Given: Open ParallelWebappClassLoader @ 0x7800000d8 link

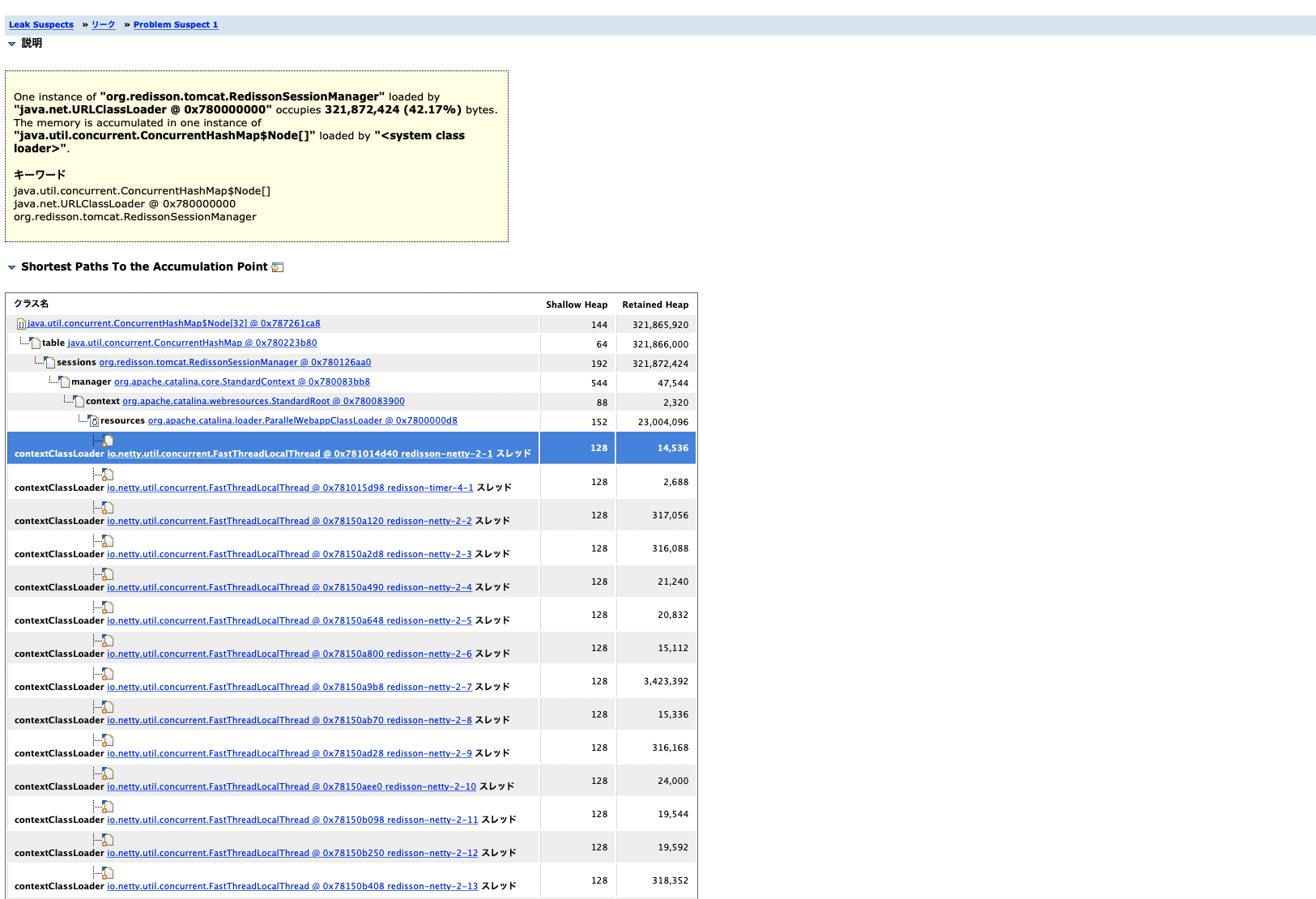Looking at the screenshot, I should coord(303,421).
